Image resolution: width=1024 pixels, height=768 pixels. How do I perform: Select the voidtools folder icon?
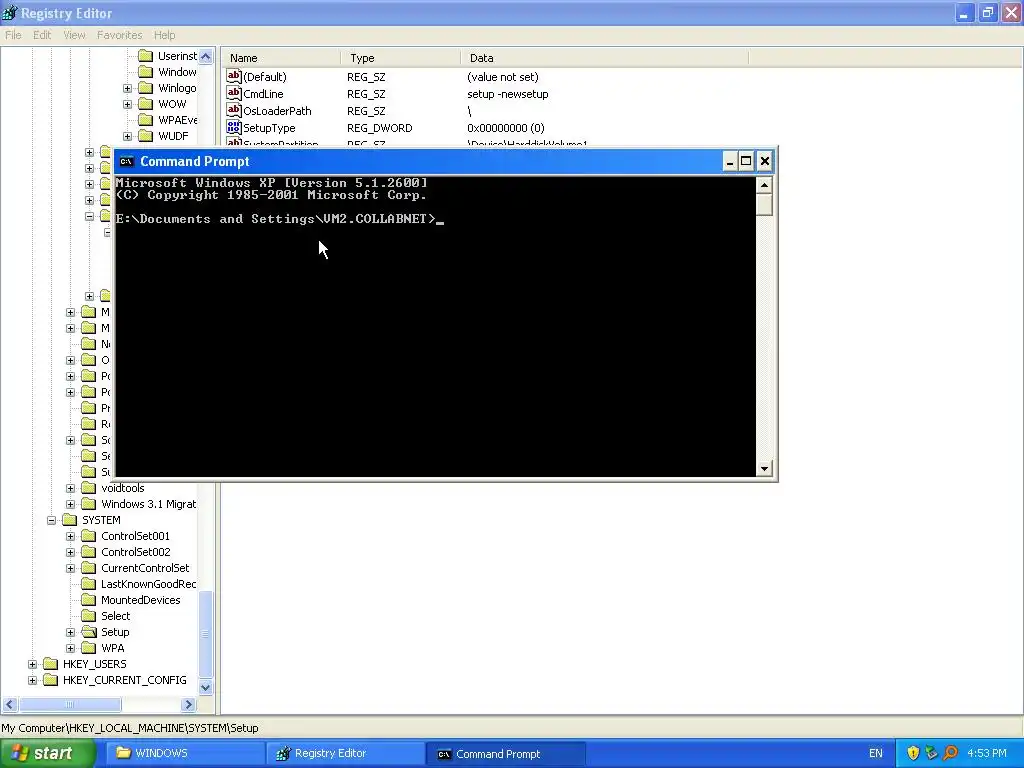point(89,488)
